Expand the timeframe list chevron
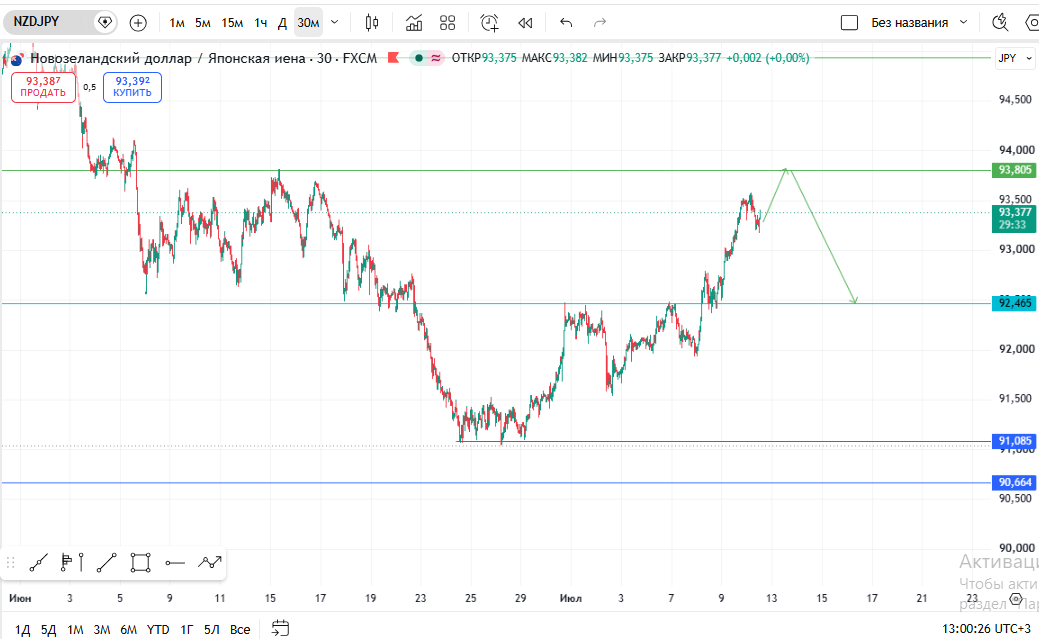This screenshot has height=639, width=1039. [x=335, y=23]
